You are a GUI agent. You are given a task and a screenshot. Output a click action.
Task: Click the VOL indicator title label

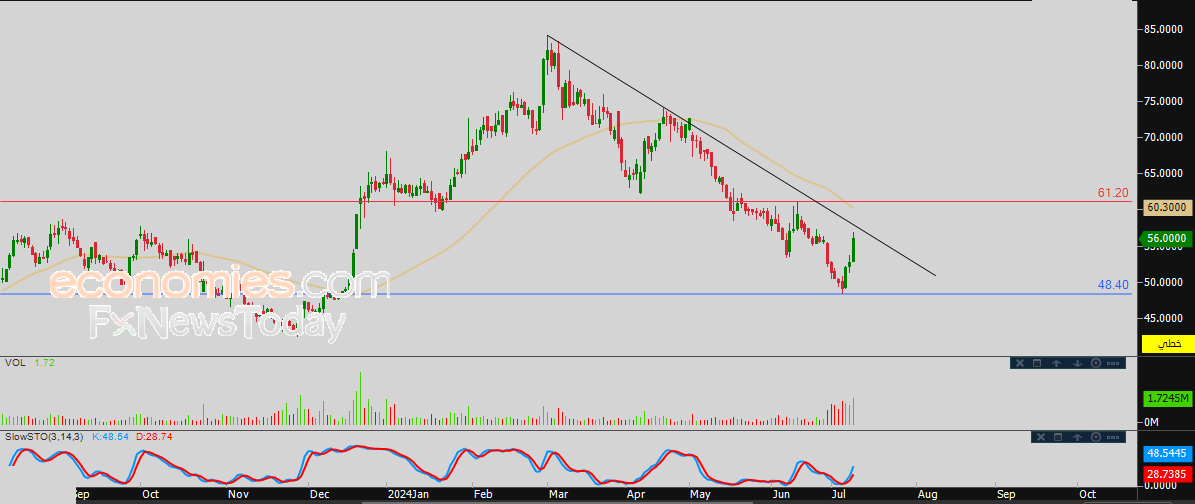tap(15, 362)
